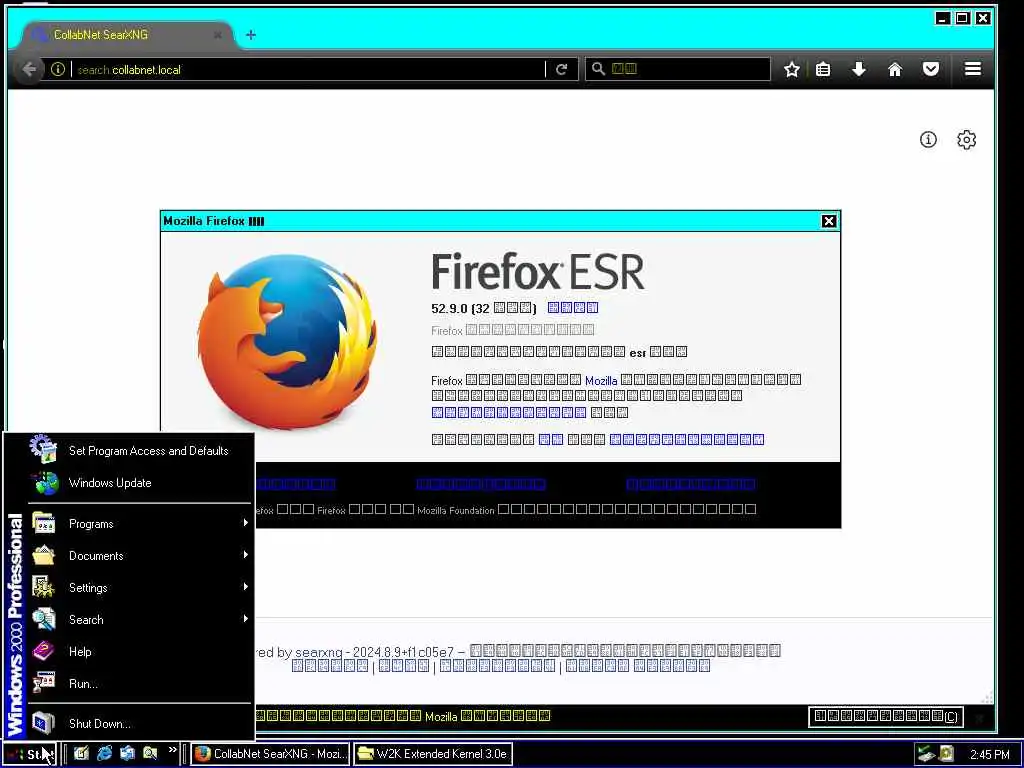This screenshot has height=768, width=1024.
Task: Click the Programs submenu arrow
Action: 246,522
